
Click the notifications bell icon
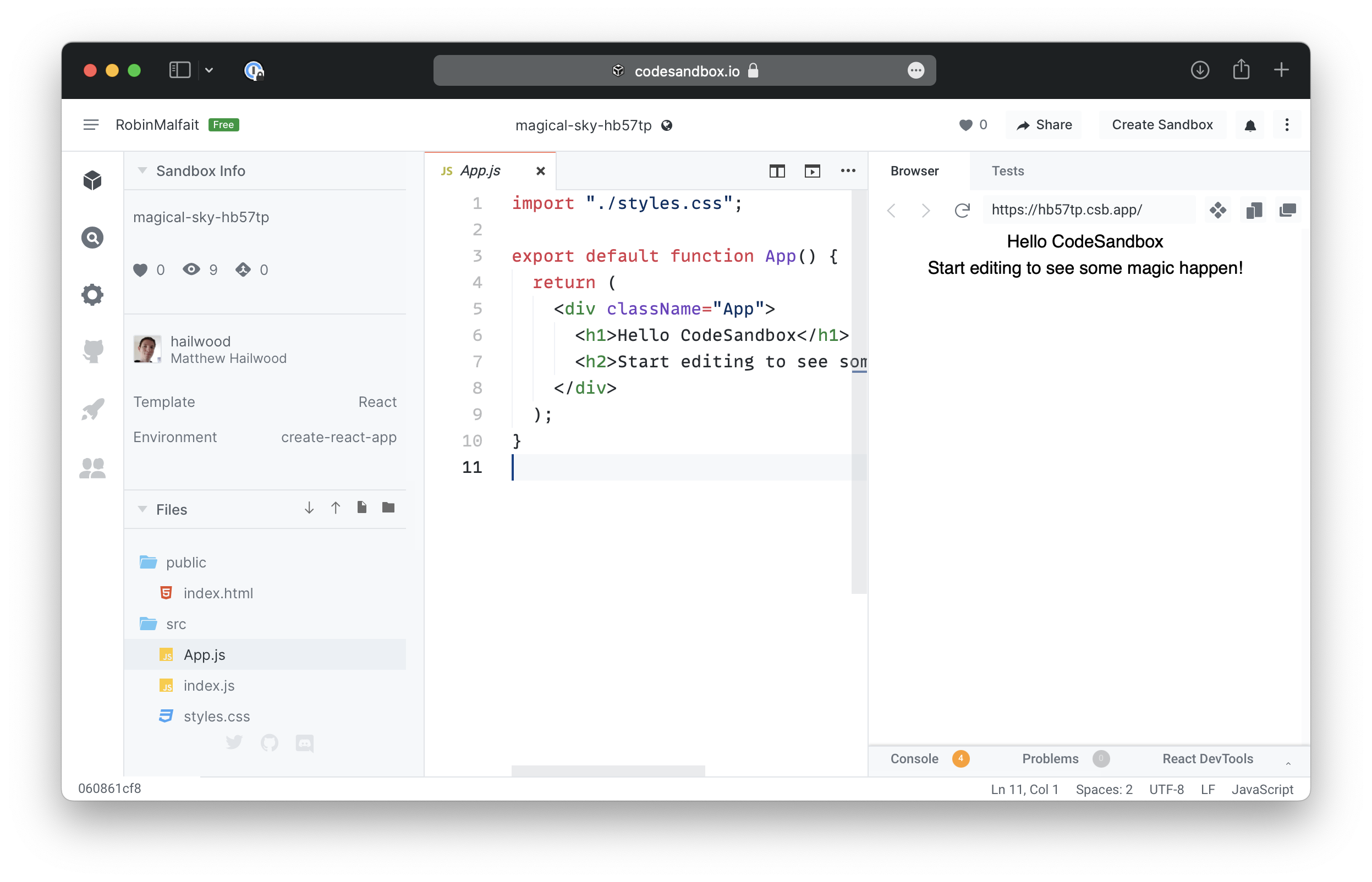pyautogui.click(x=1250, y=125)
